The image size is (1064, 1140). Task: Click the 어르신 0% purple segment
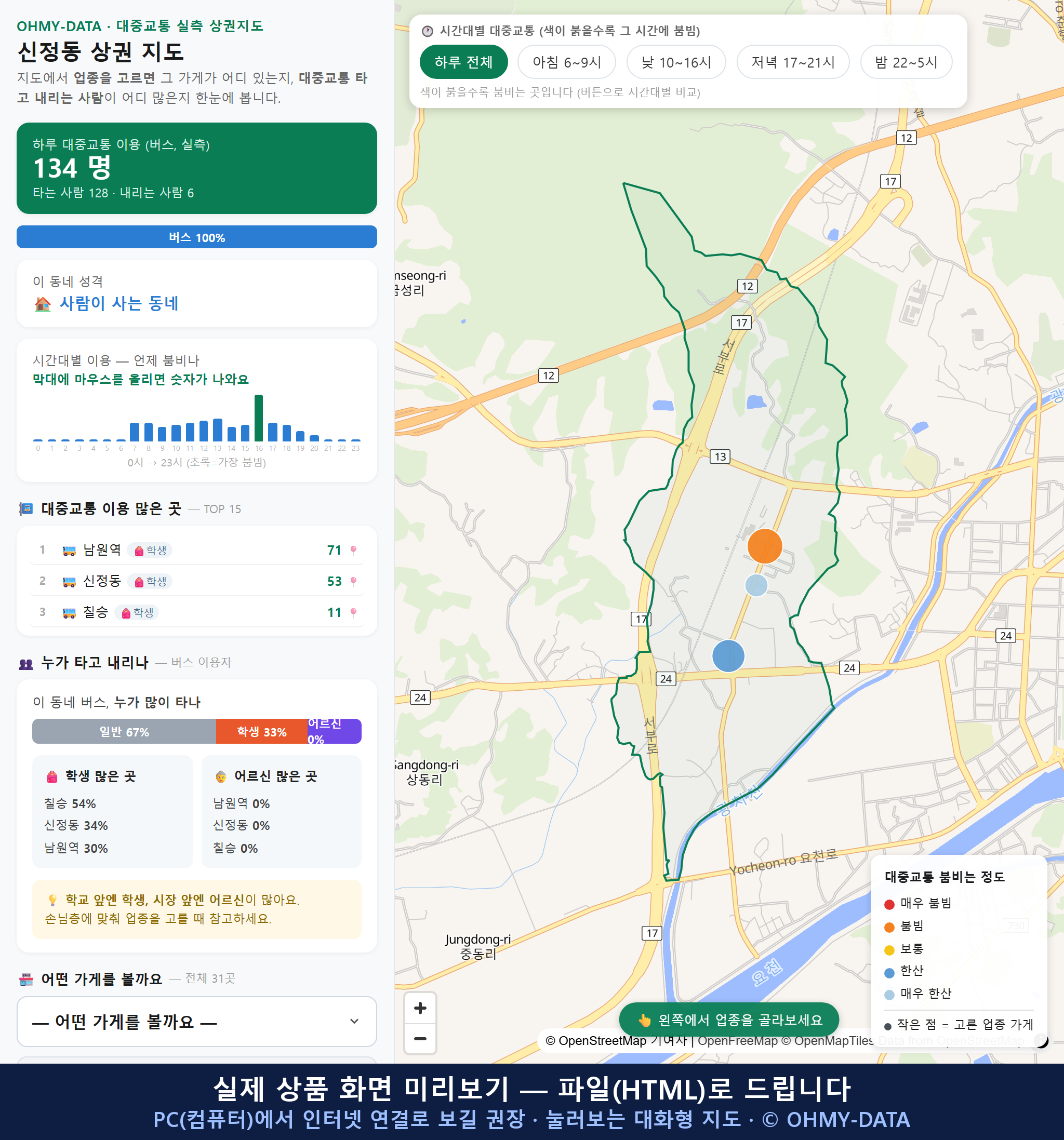tap(335, 731)
